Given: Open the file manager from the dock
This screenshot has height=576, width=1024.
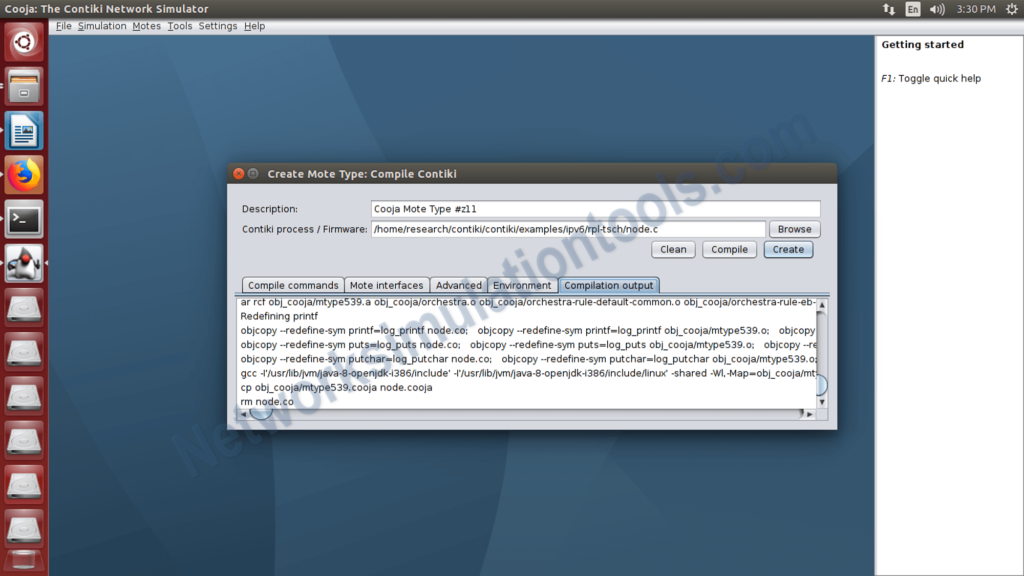Looking at the screenshot, I should pyautogui.click(x=23, y=86).
